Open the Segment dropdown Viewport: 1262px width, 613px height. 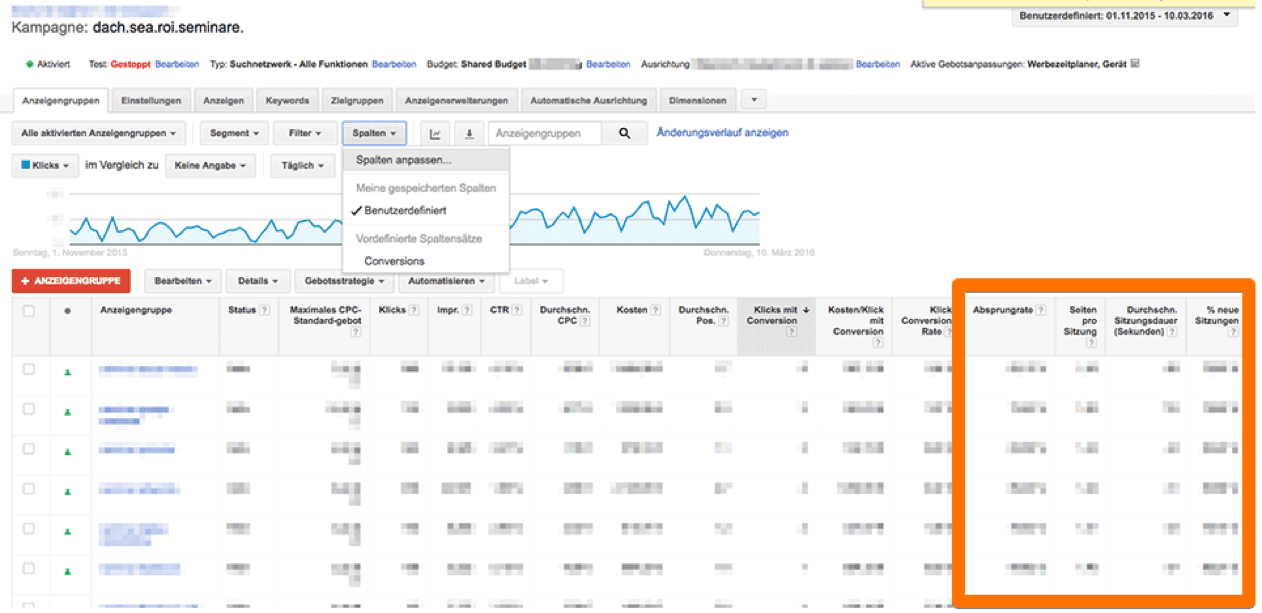(233, 132)
